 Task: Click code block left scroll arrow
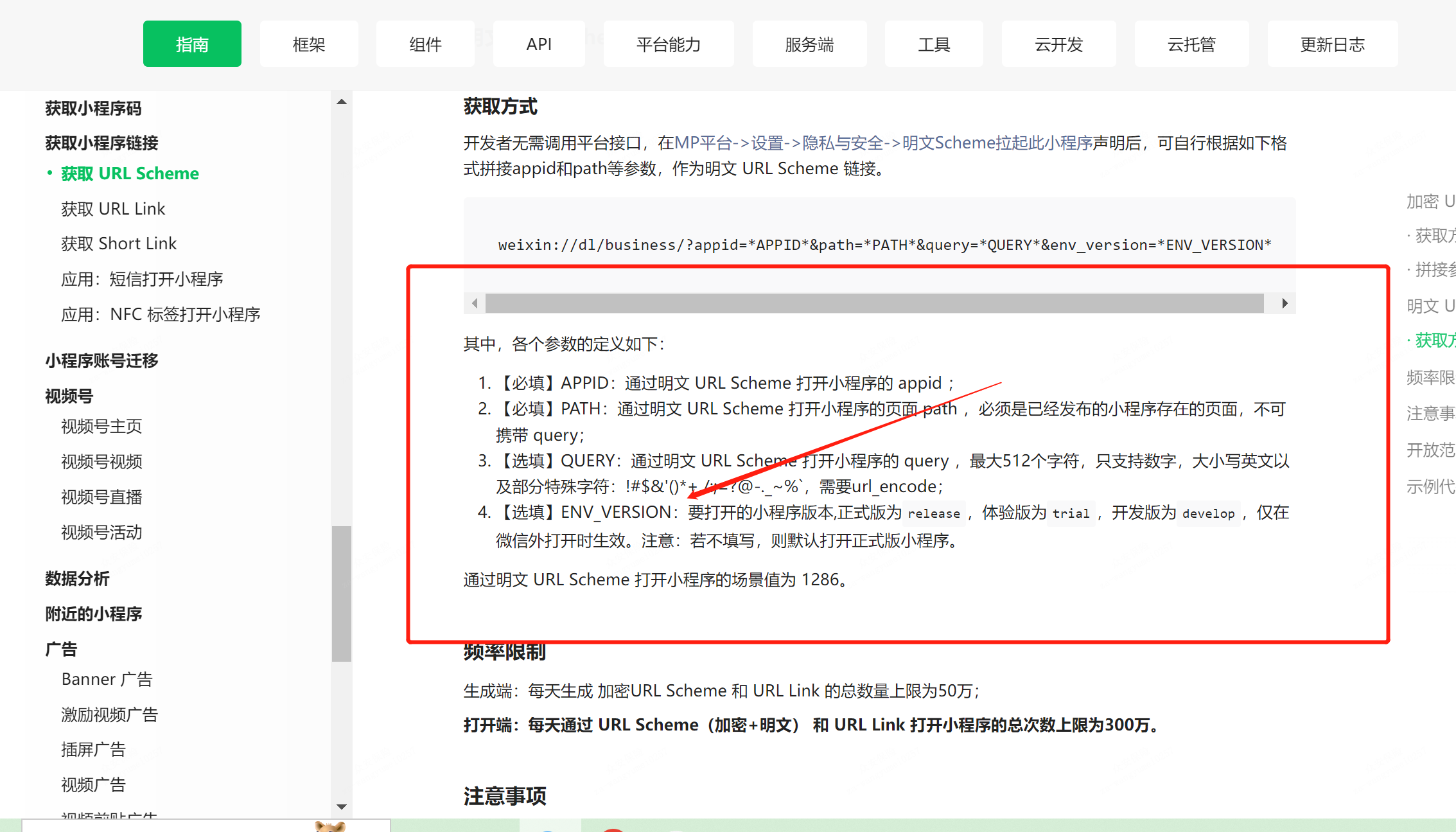click(x=475, y=303)
